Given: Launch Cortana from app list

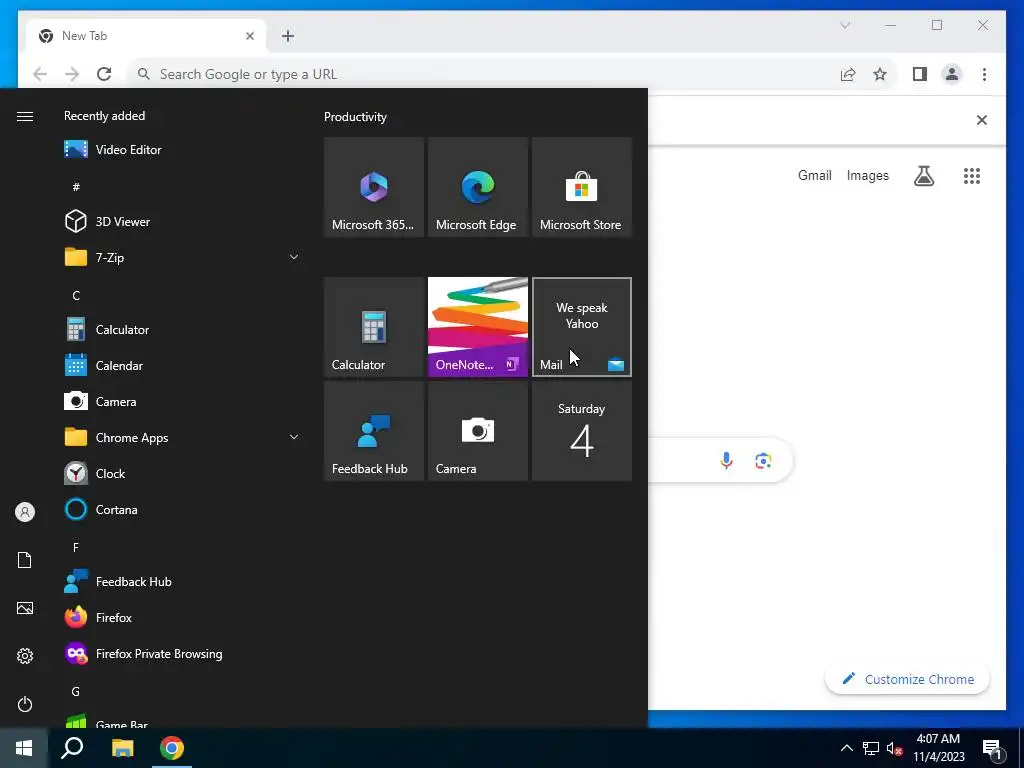Looking at the screenshot, I should [181, 509].
